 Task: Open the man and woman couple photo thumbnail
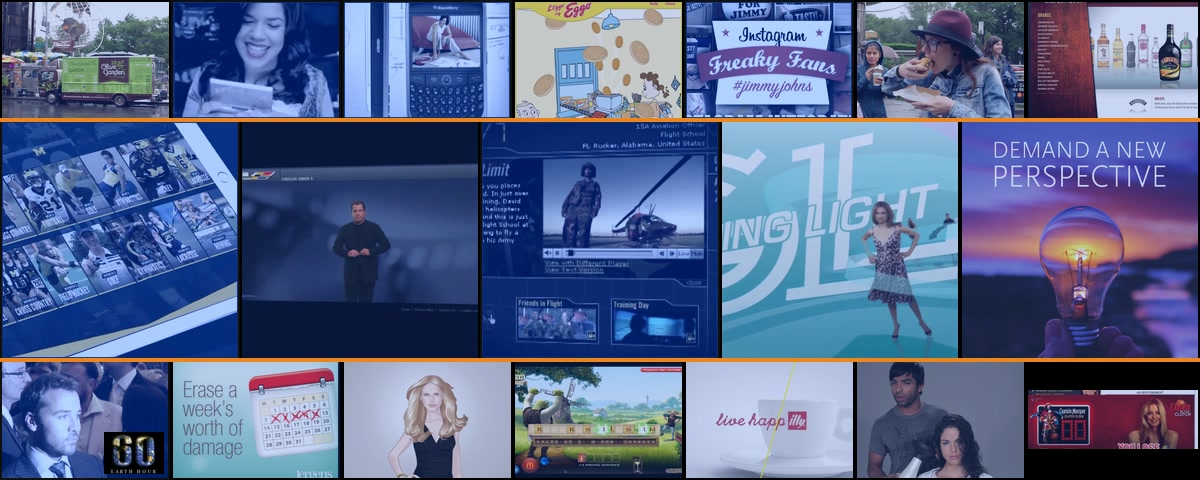point(940,420)
